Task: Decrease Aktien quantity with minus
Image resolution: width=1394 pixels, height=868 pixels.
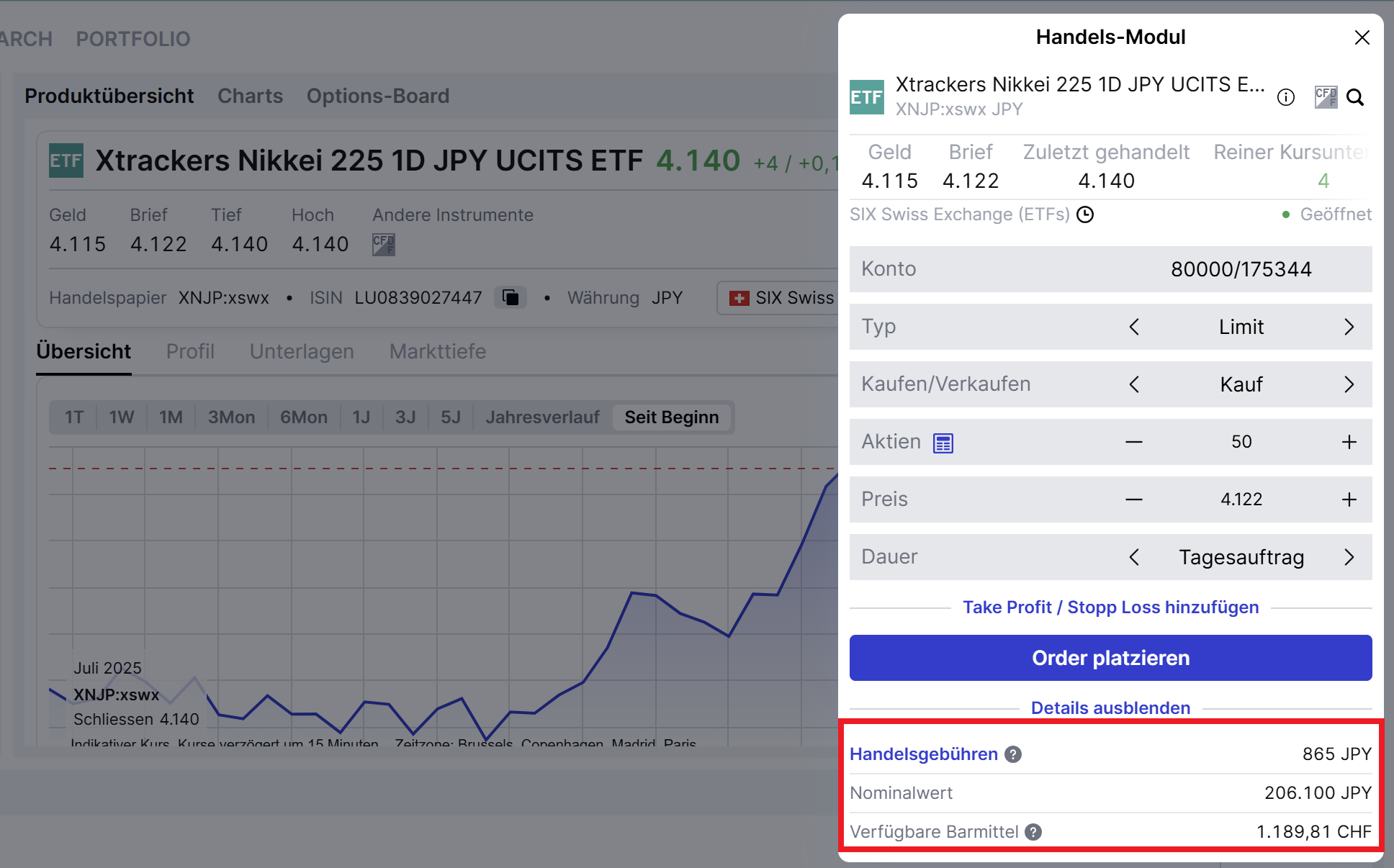Action: pos(1134,442)
